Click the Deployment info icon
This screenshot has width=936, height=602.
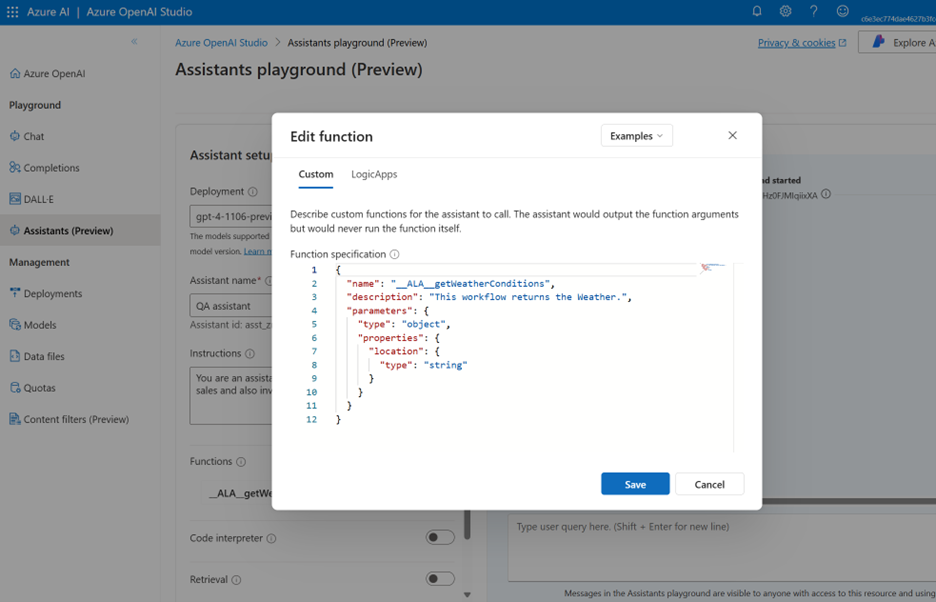253,192
